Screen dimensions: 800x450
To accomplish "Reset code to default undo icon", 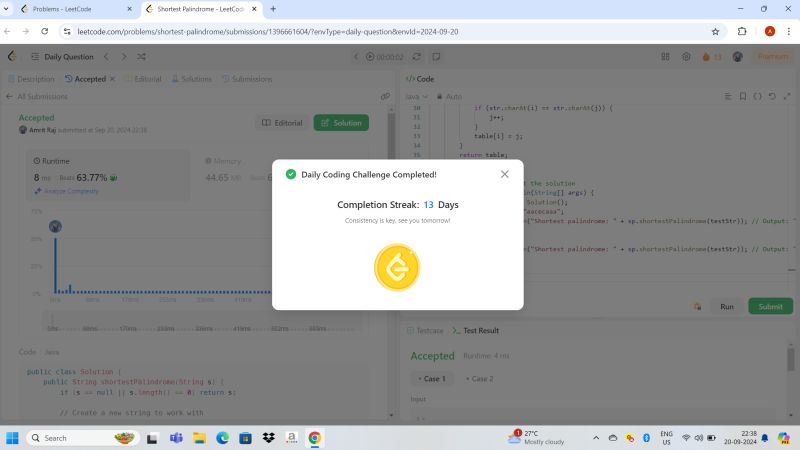I will click(772, 96).
